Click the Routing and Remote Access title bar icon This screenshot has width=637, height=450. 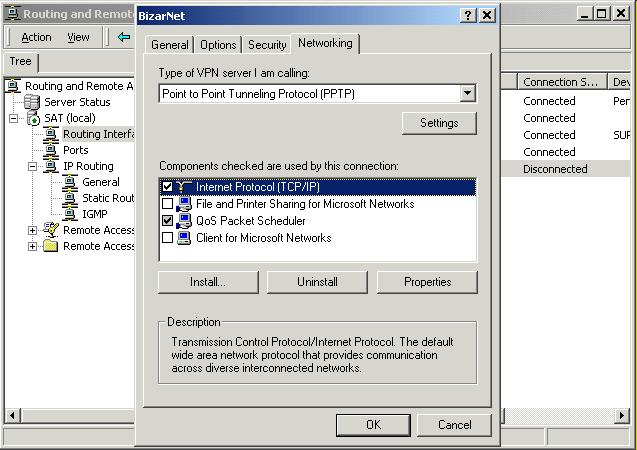pos(13,13)
